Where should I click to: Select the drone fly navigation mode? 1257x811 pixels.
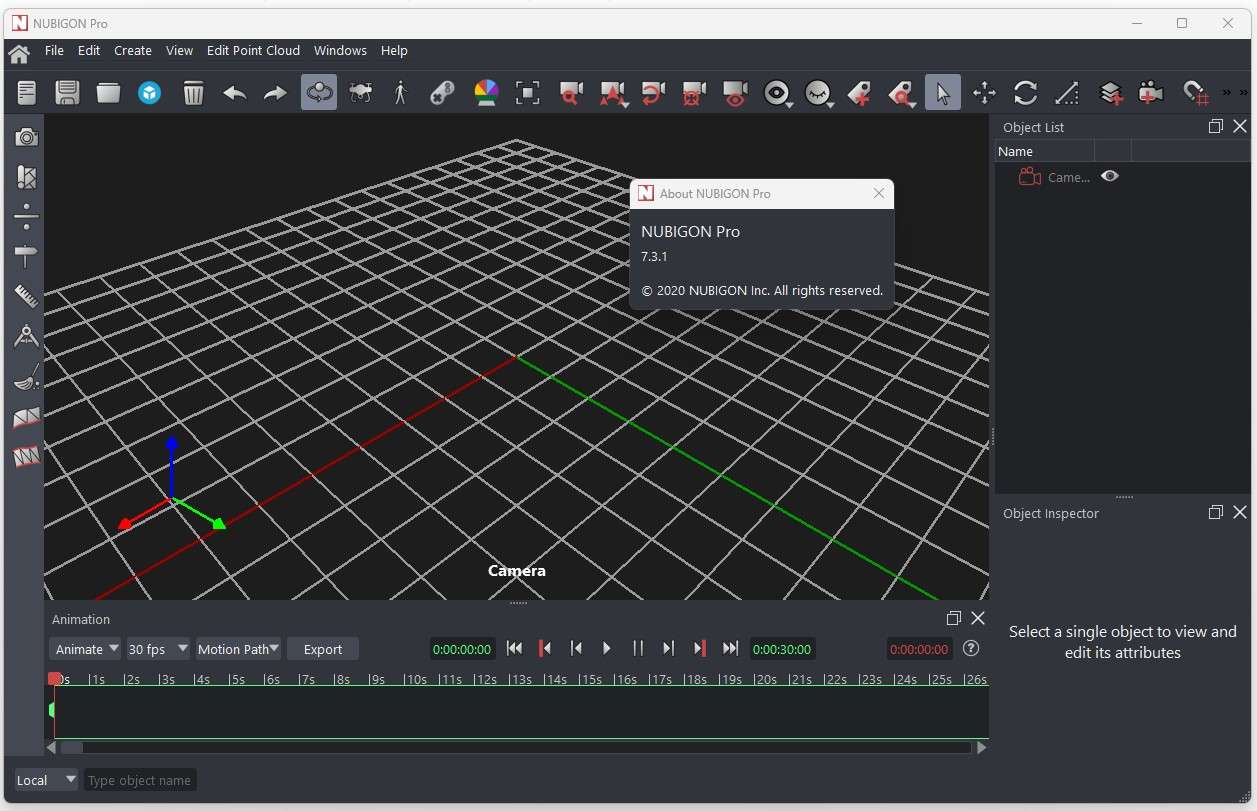(x=360, y=93)
